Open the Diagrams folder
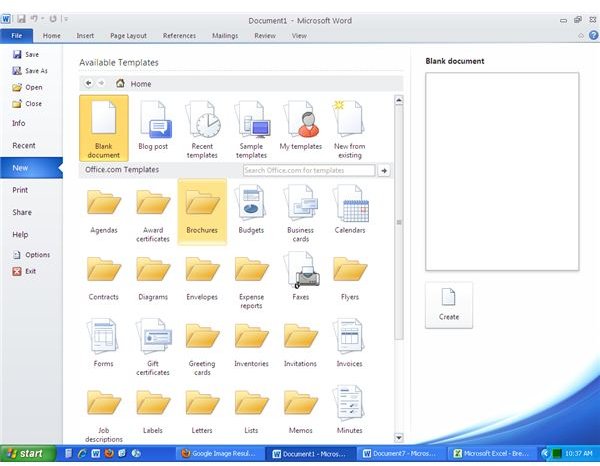The width and height of the screenshot is (600, 466). [153, 277]
